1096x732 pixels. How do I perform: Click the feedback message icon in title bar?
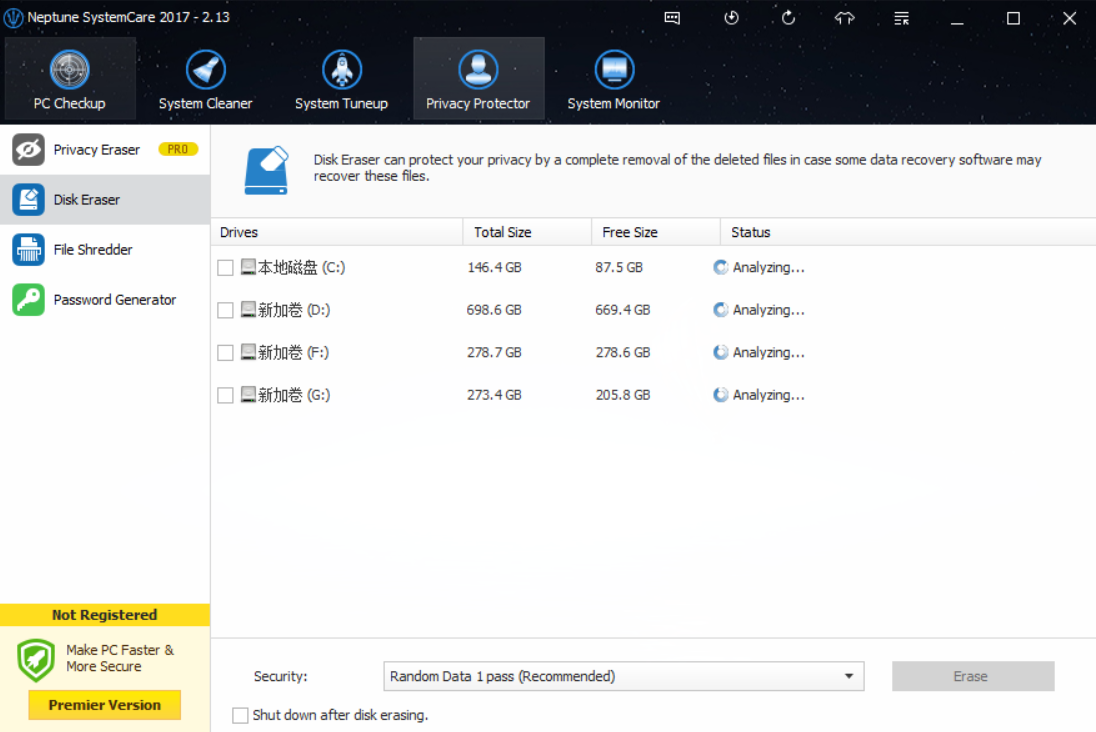click(x=672, y=18)
